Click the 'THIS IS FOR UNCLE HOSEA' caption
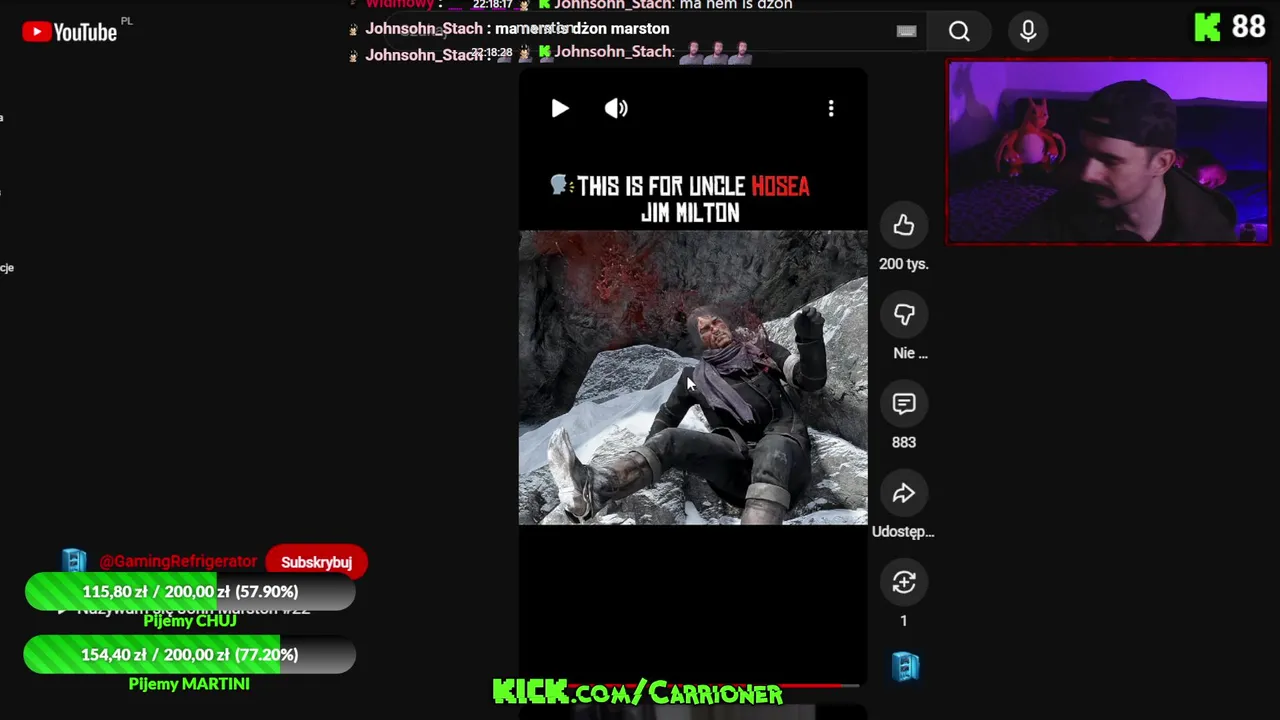 680,186
